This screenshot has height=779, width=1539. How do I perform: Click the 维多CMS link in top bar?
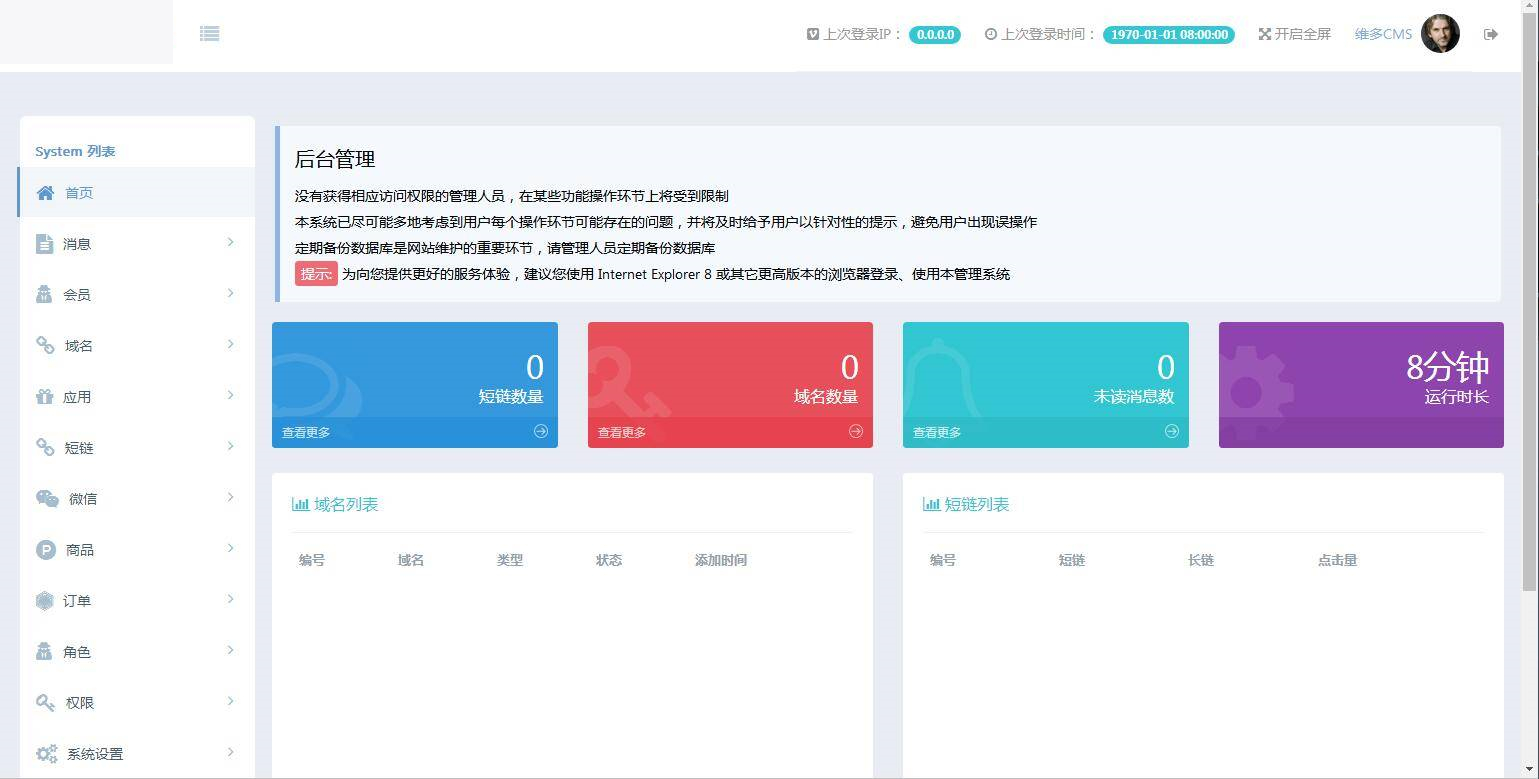pos(1383,33)
